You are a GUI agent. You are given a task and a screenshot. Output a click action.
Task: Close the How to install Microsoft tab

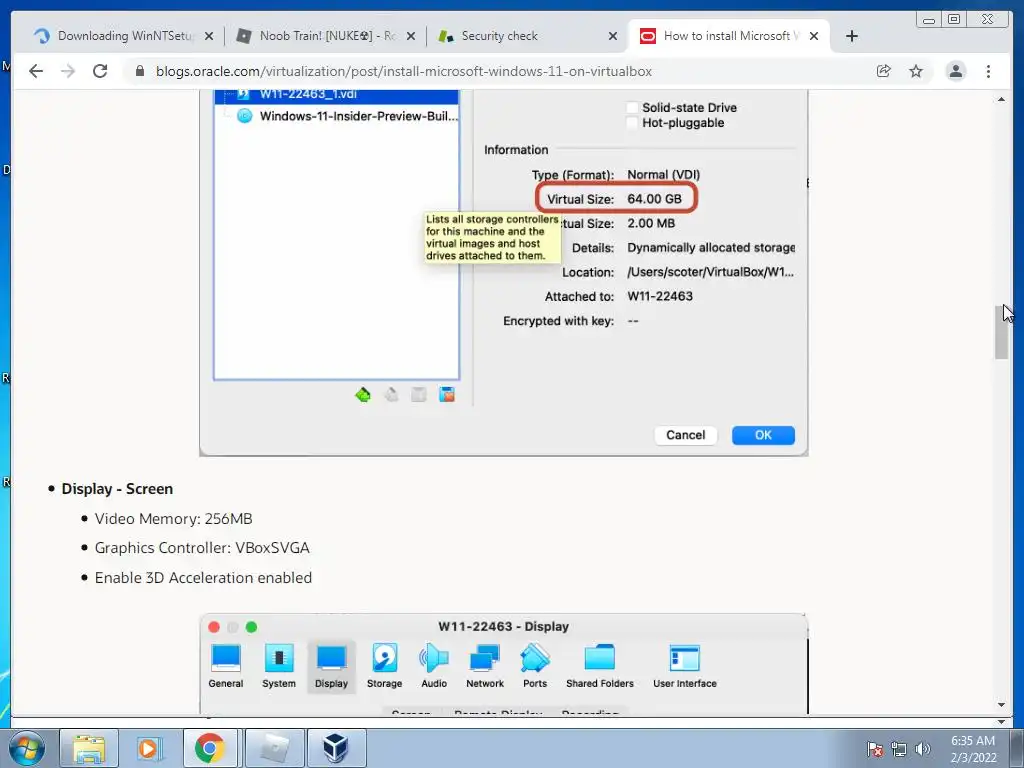pos(814,37)
